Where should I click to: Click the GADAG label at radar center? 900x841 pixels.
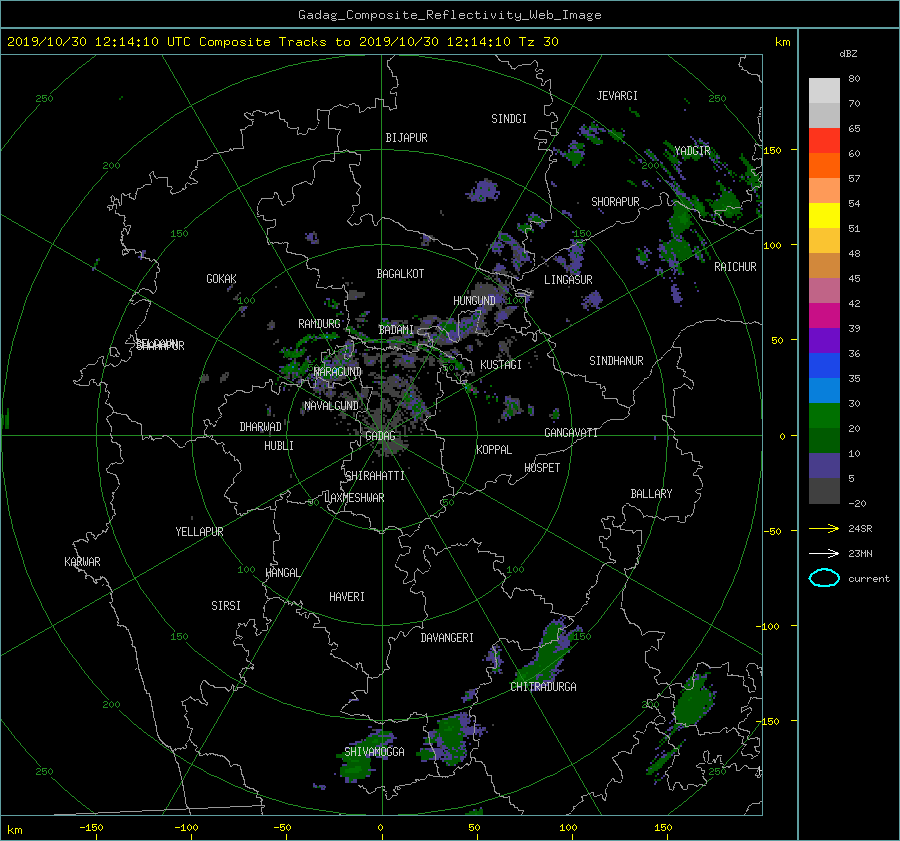[380, 436]
